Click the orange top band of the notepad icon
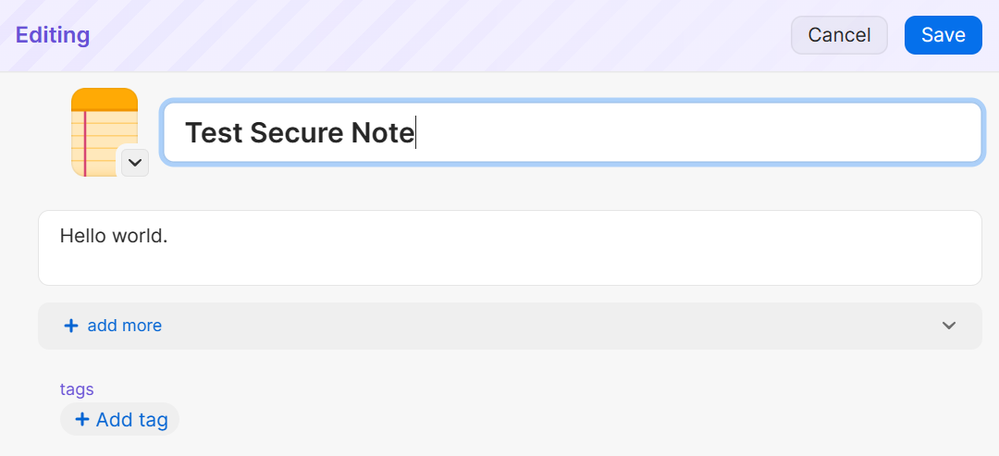The height and width of the screenshot is (456, 999). point(104,98)
